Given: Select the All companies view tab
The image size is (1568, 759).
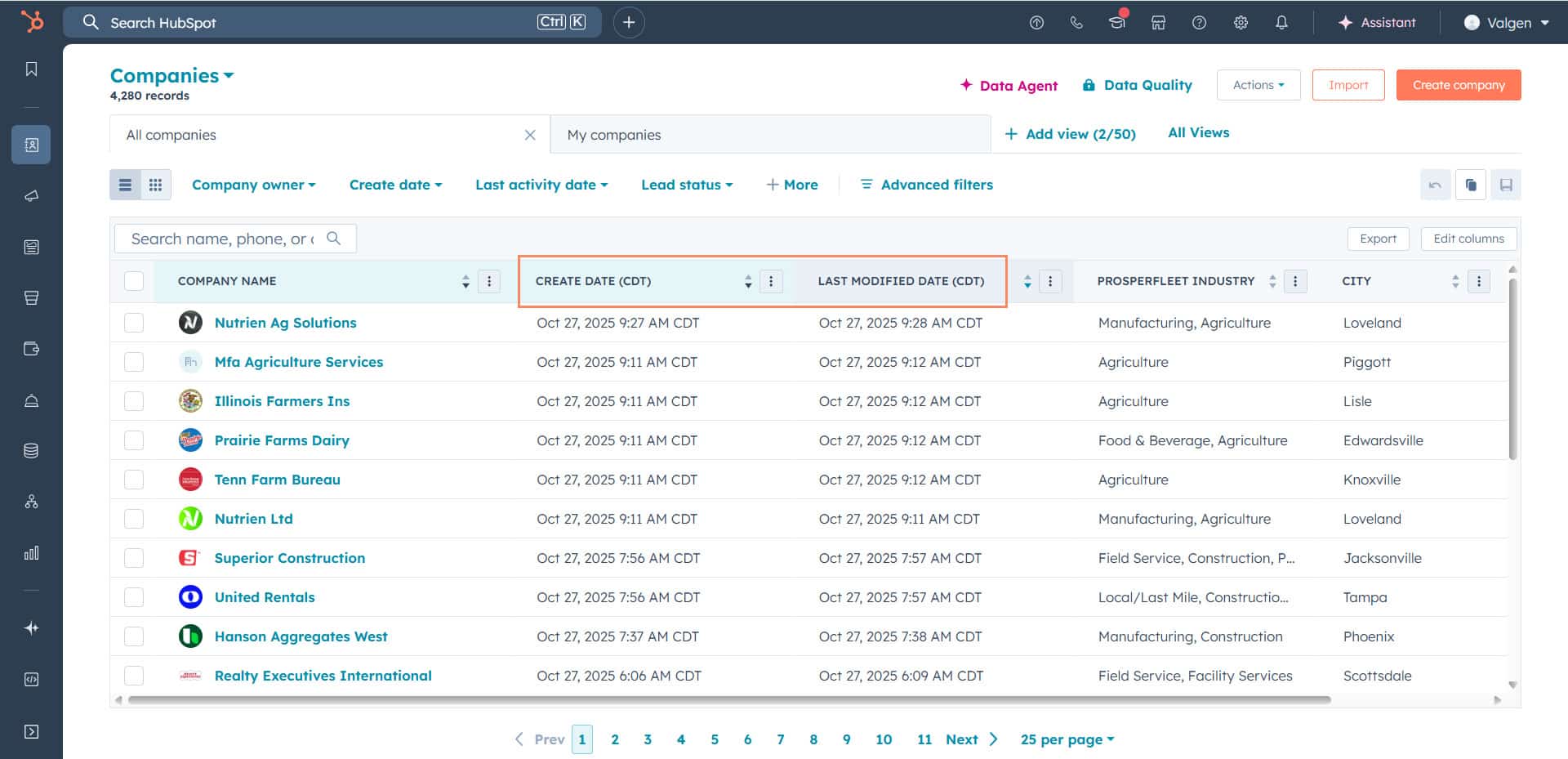Looking at the screenshot, I should tap(330, 135).
